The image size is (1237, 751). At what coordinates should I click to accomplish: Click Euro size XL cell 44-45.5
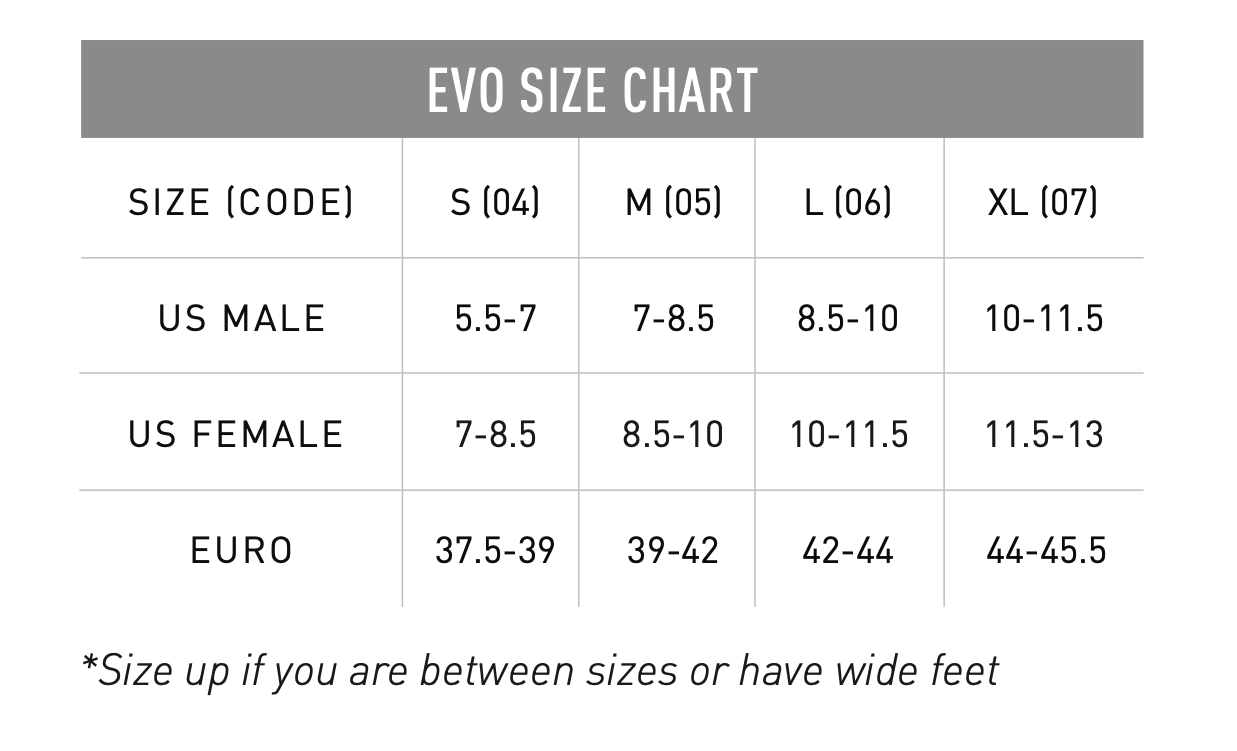tap(1046, 551)
